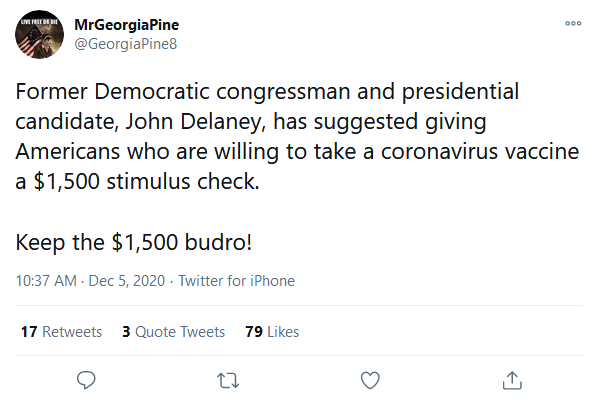The width and height of the screenshot is (598, 404).
Task: View the 17 Retweets list
Action: coord(61,332)
